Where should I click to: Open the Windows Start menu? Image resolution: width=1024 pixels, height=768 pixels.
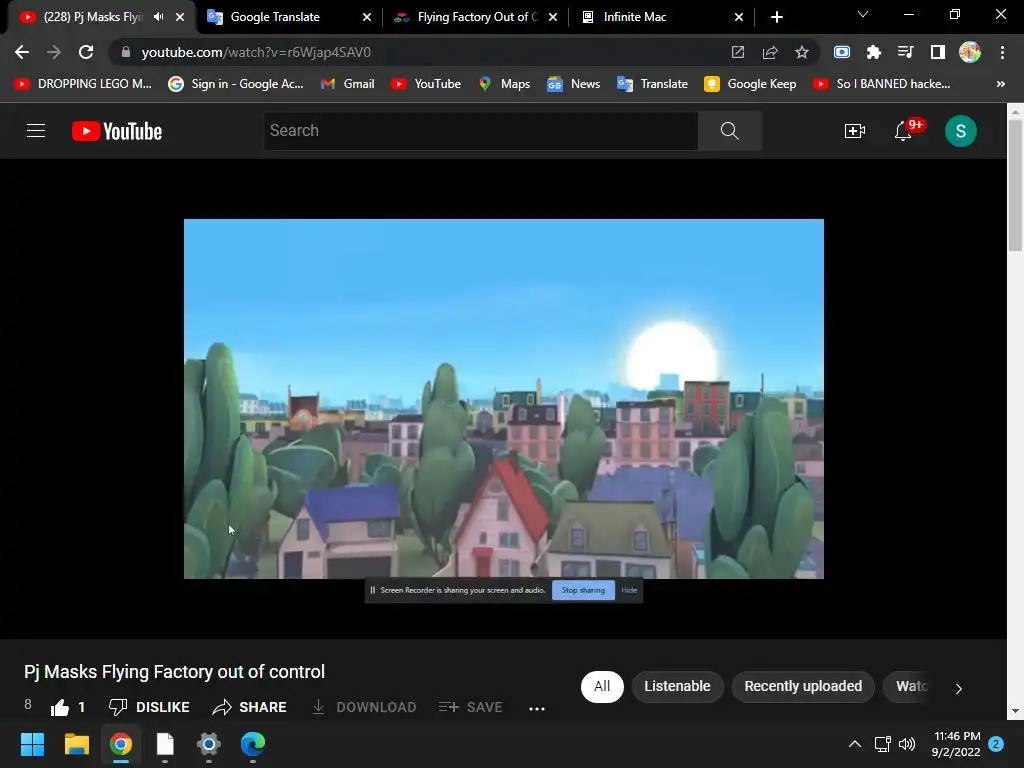[32, 744]
